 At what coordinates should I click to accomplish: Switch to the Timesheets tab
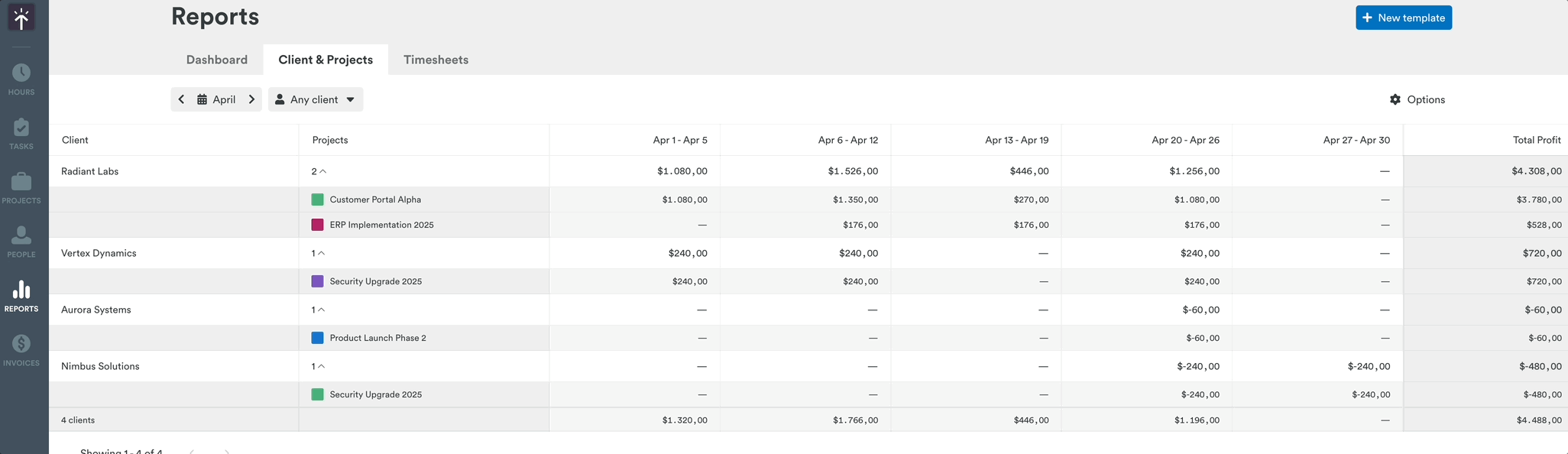click(x=436, y=60)
